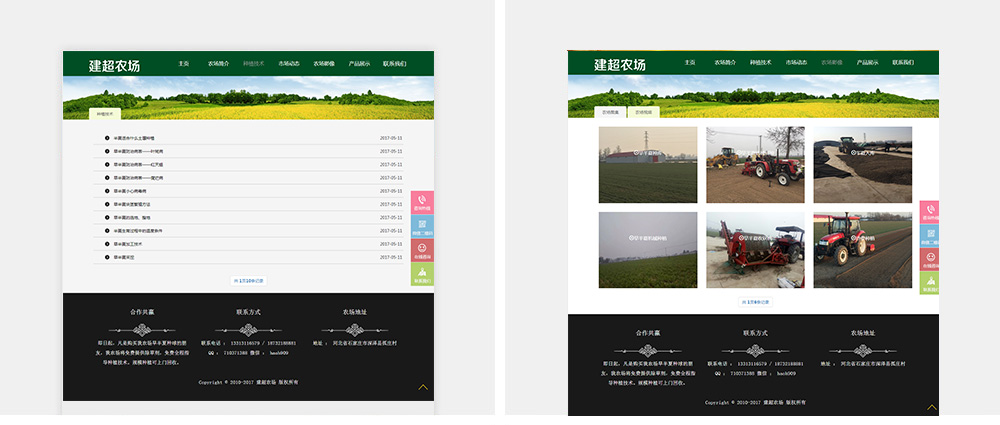Screen dimensions: 1000x425
Task: Open top-middle red tractor photo thumbnail
Action: pyautogui.click(x=755, y=165)
